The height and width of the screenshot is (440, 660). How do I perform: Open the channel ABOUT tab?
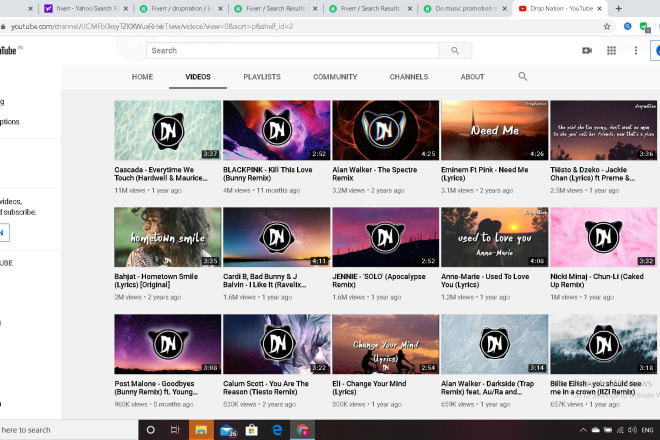pos(472,76)
